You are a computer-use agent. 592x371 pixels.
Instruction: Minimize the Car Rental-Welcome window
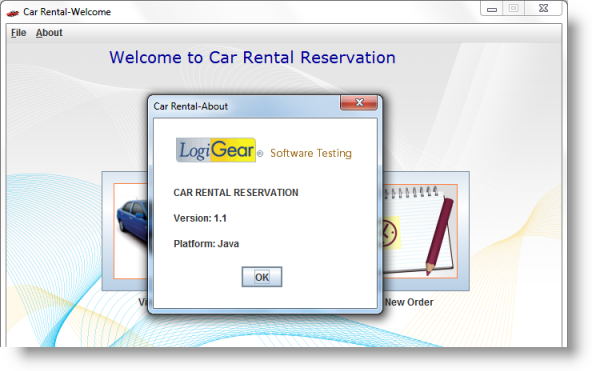click(492, 8)
